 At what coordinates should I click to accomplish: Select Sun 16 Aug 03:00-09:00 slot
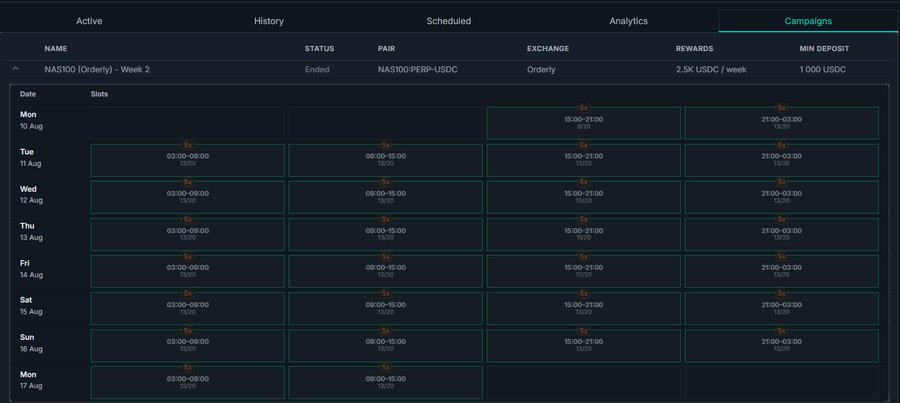188,346
